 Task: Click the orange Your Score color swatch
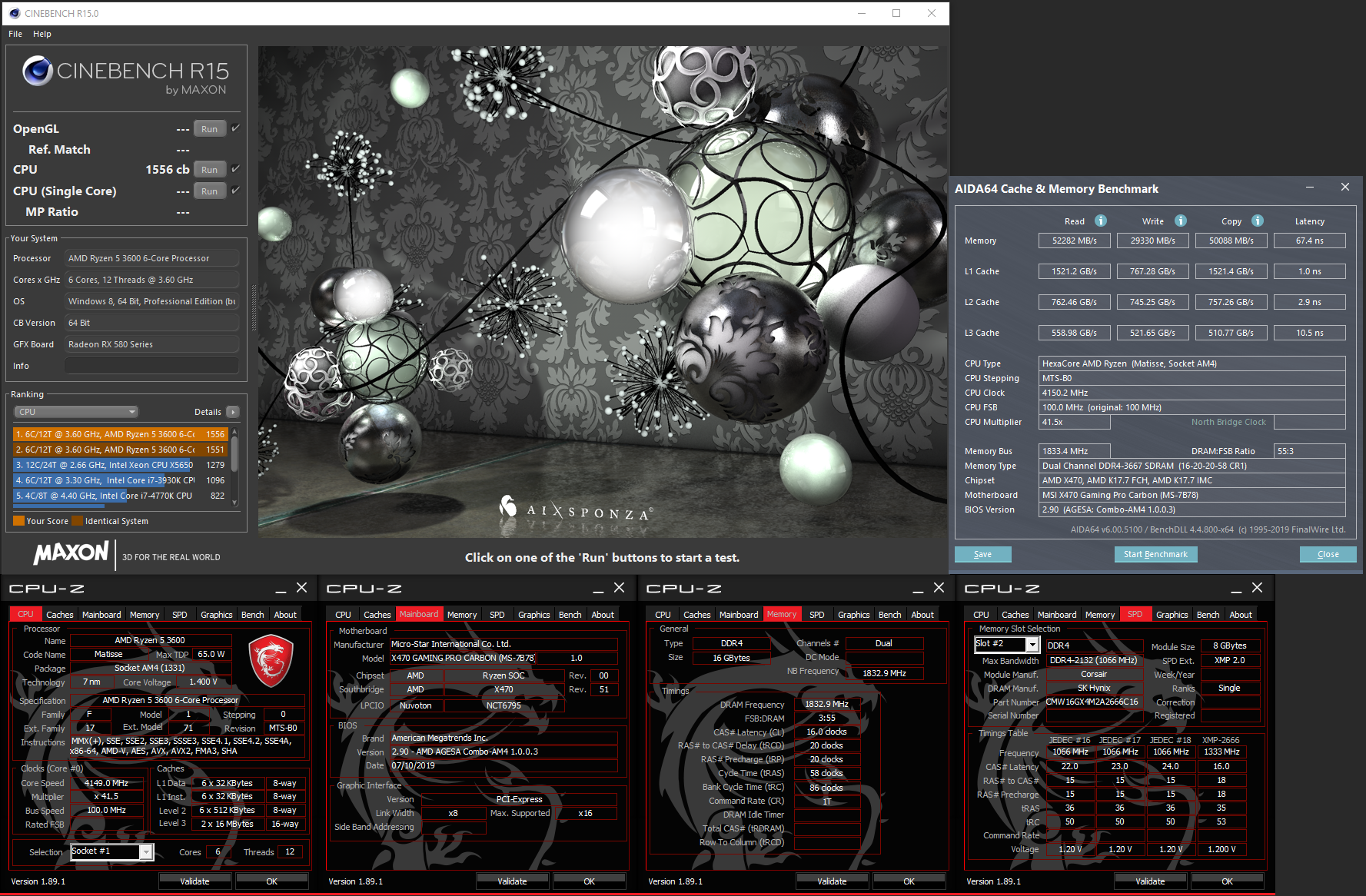[18, 521]
